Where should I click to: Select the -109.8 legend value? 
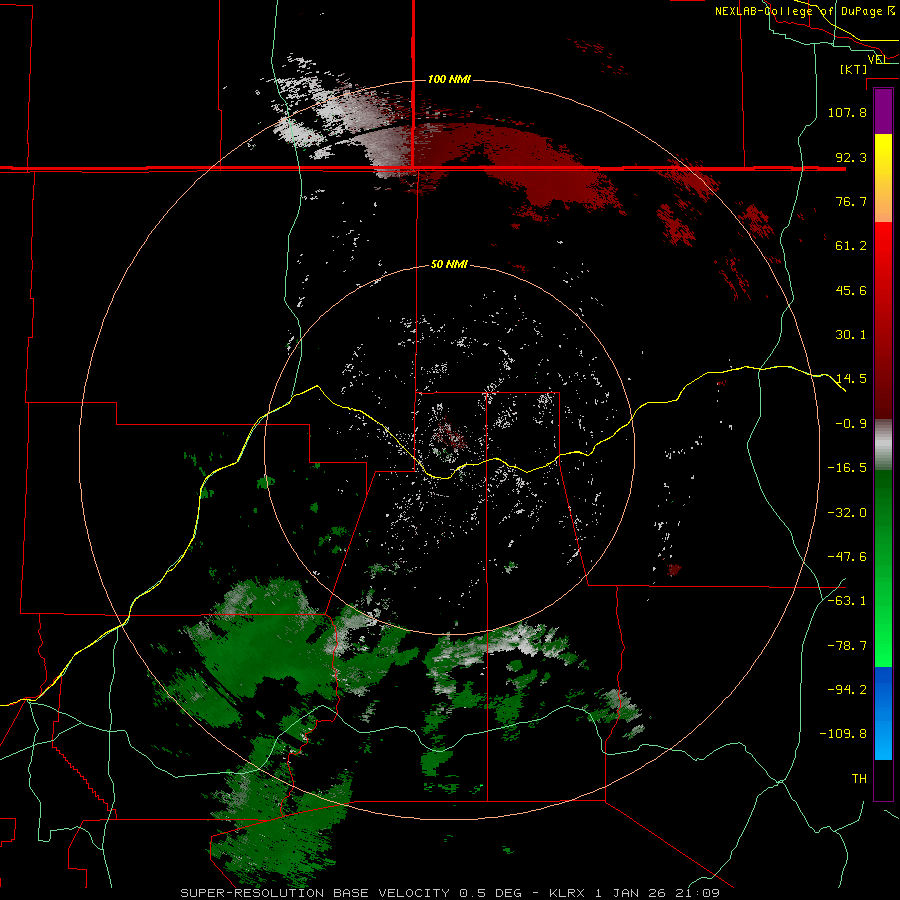tap(843, 734)
